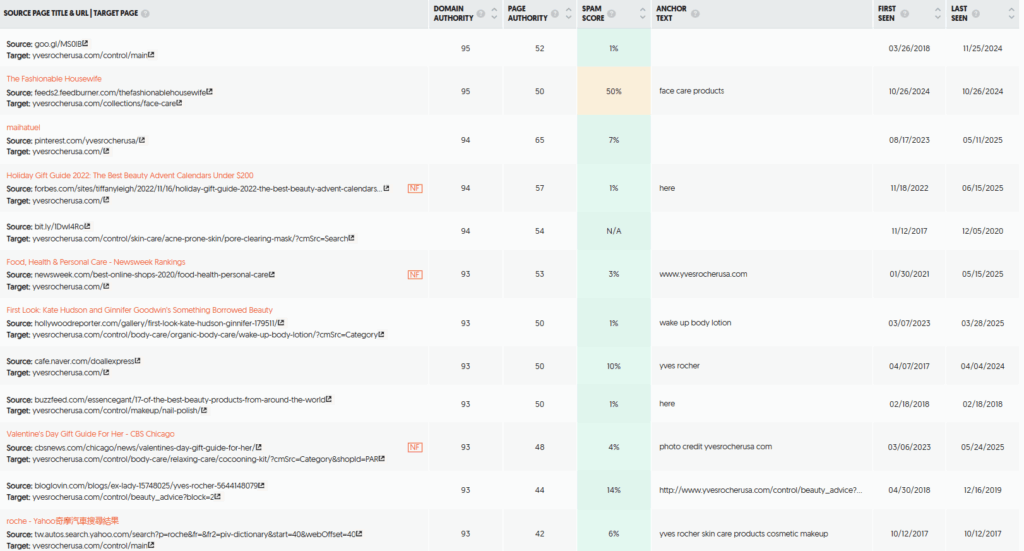The image size is (1024, 551).
Task: Open external link icon for cafe.naver.com/doallexpress source
Action: coord(138,361)
